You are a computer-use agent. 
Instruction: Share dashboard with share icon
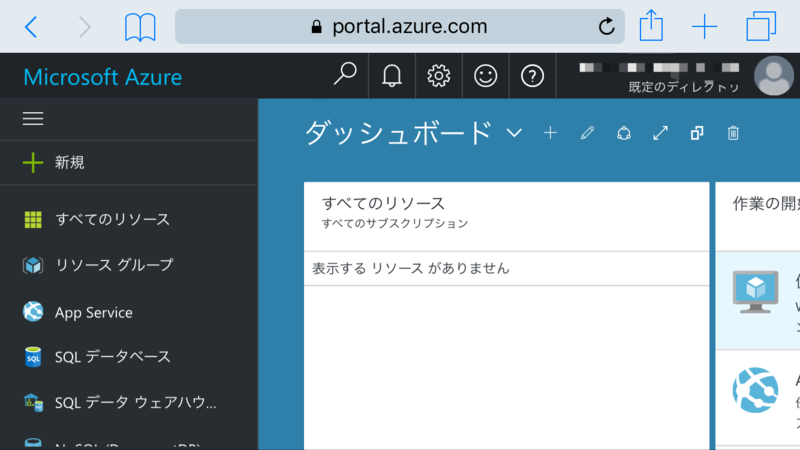pos(624,133)
